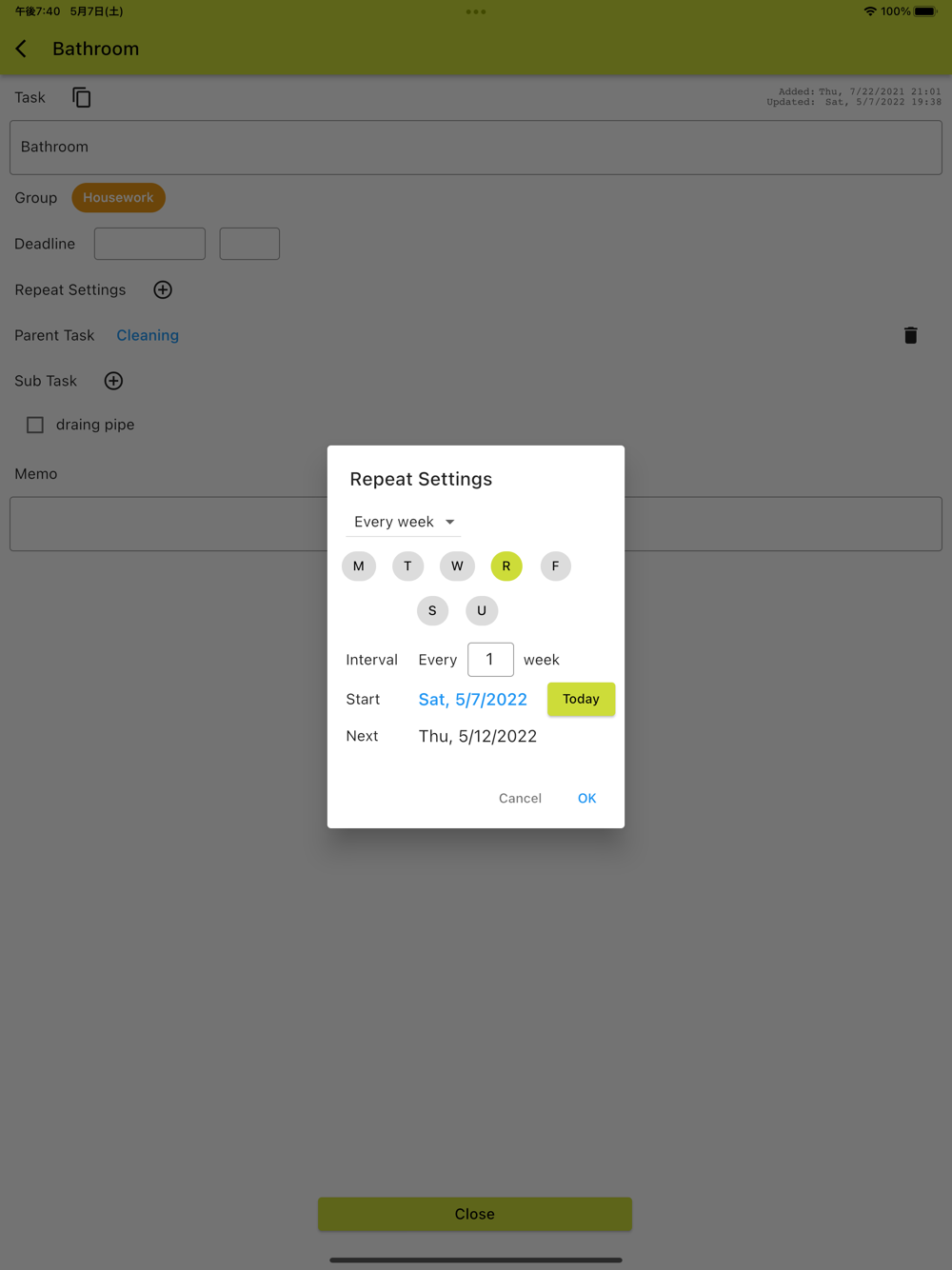Screen dimensions: 952x1270
Task: Toggle Tuesday (T) in repeat days
Action: pos(407,566)
